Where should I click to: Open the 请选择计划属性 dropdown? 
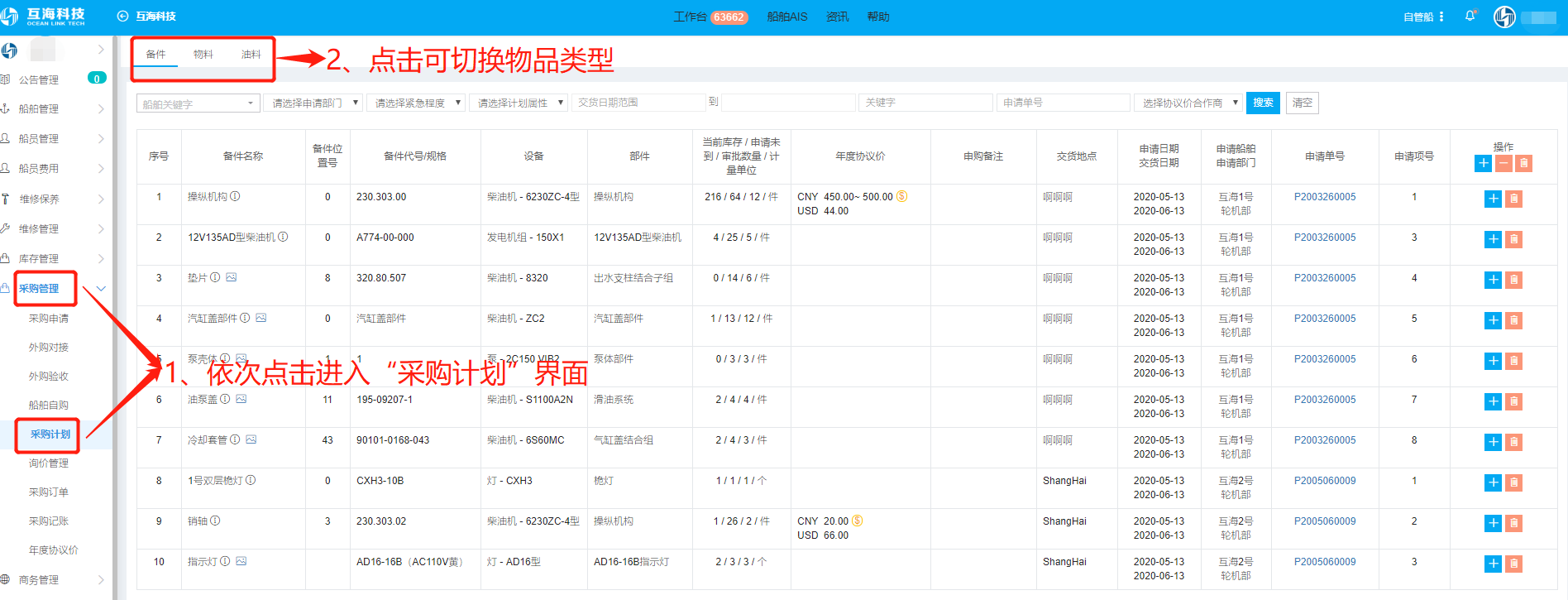click(x=519, y=103)
